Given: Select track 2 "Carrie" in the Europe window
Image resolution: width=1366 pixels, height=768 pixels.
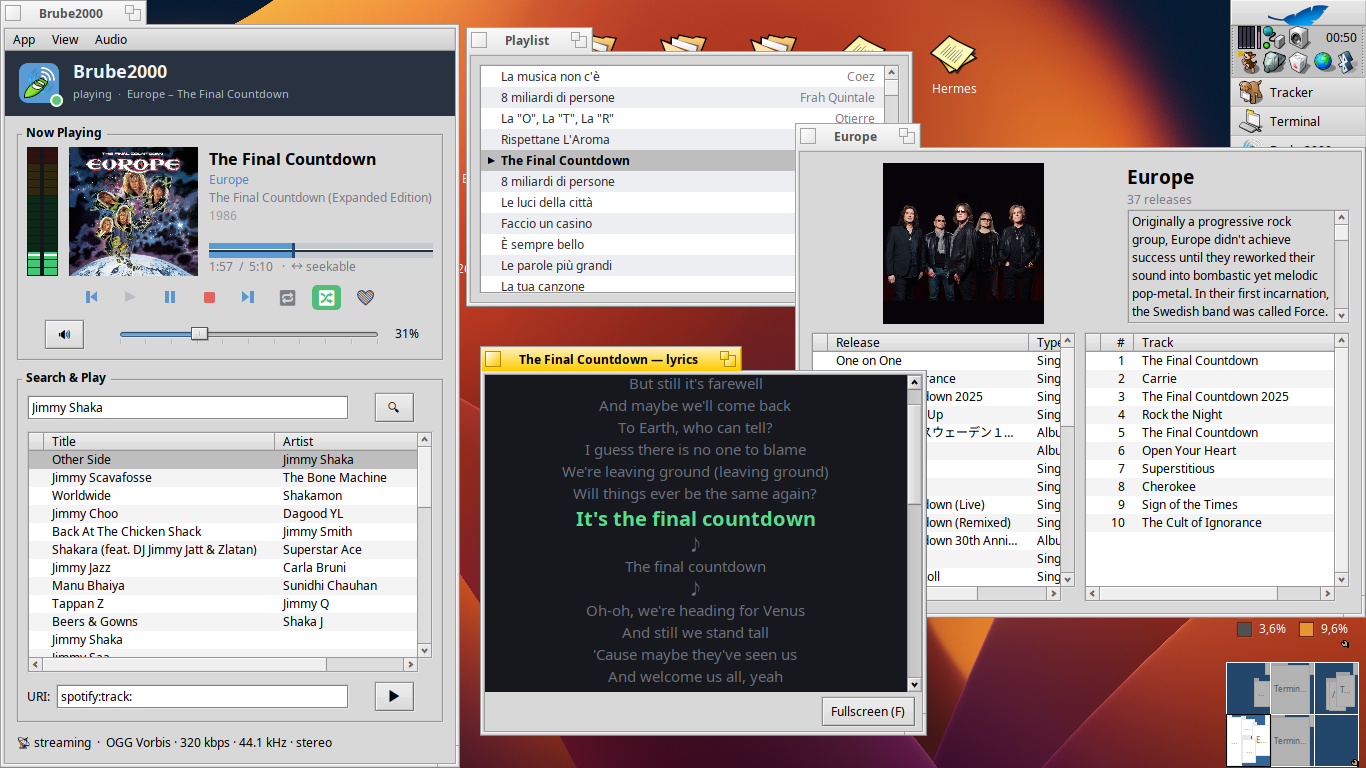Looking at the screenshot, I should pyautogui.click(x=1210, y=379).
